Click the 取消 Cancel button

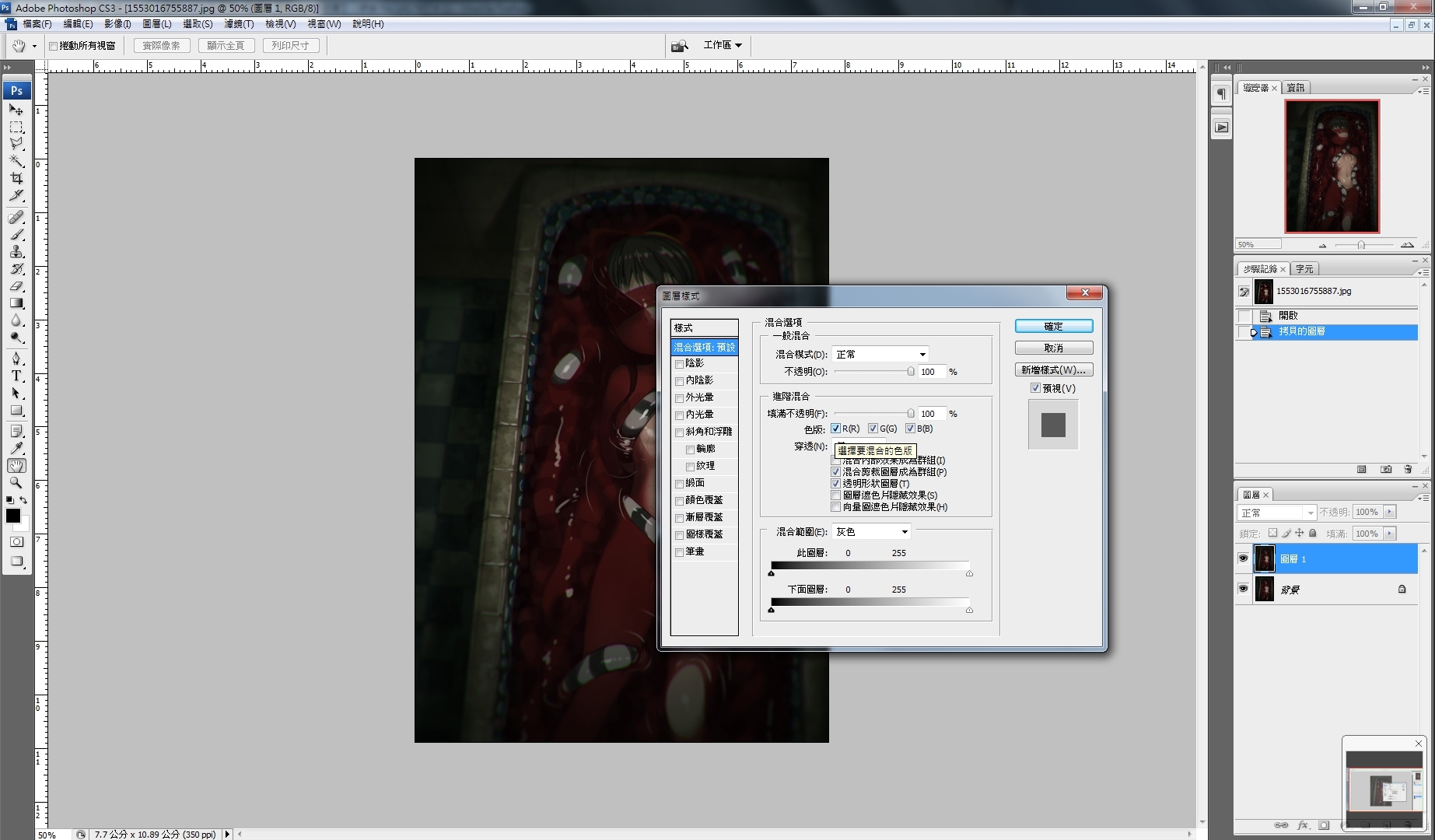tap(1054, 348)
